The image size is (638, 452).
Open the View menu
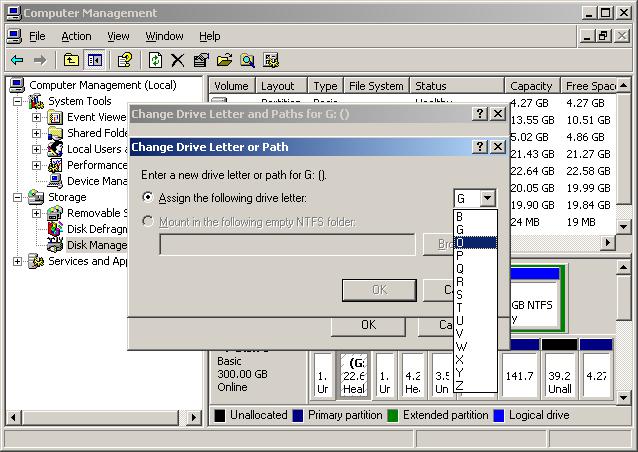point(118,36)
